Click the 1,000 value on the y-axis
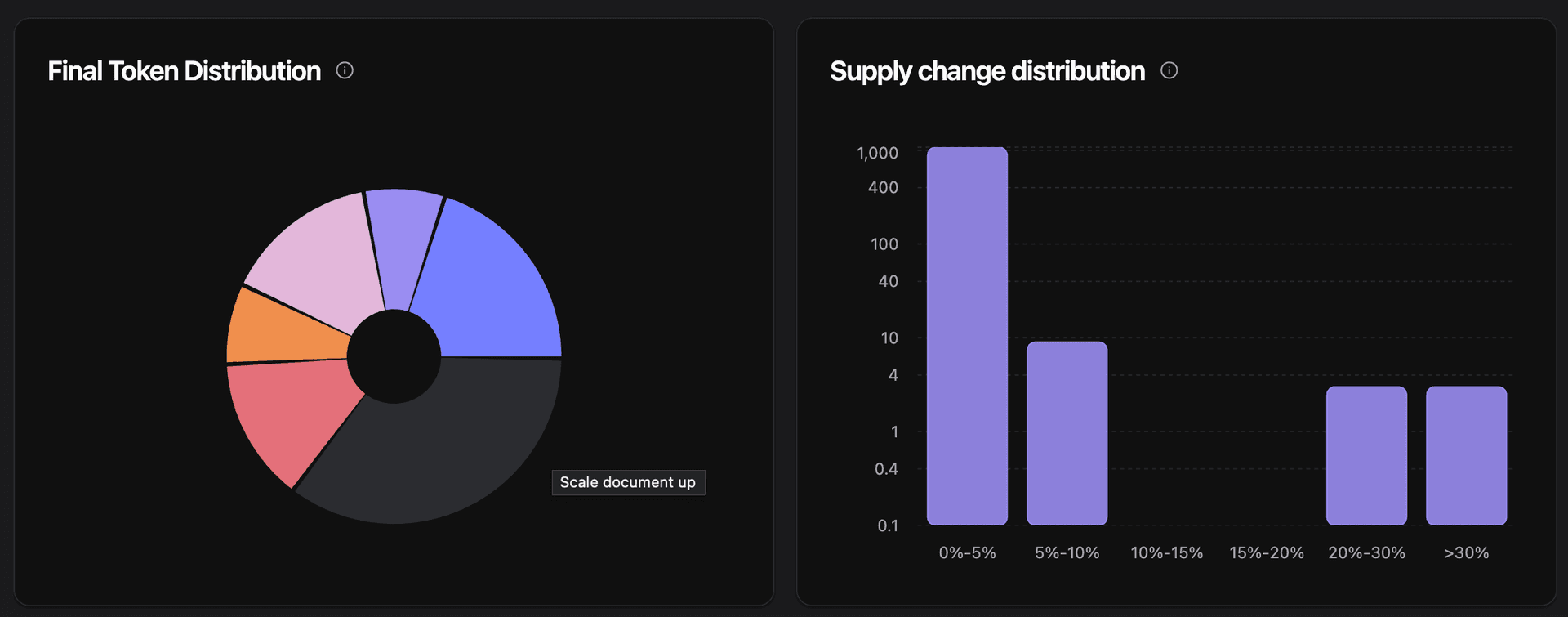 [x=878, y=152]
